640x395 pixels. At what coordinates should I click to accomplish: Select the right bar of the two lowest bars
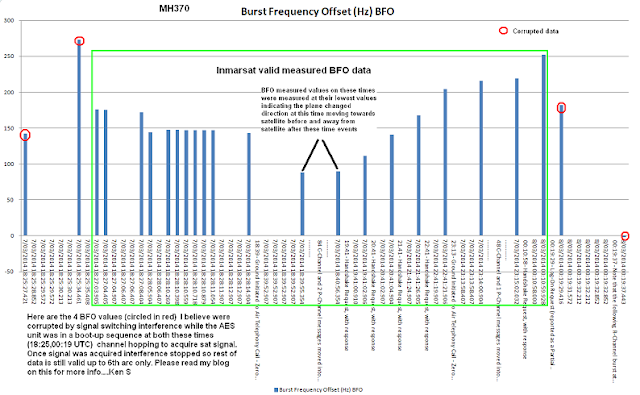click(x=338, y=203)
